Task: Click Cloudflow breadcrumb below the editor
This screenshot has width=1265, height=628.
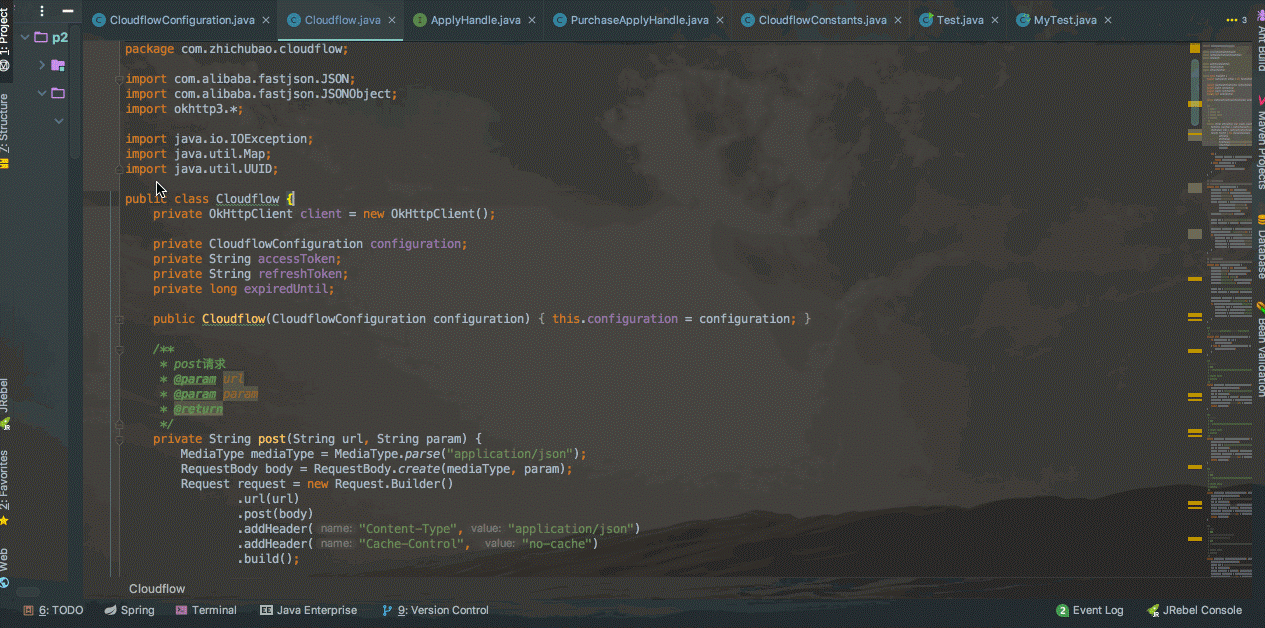Action: (157, 589)
